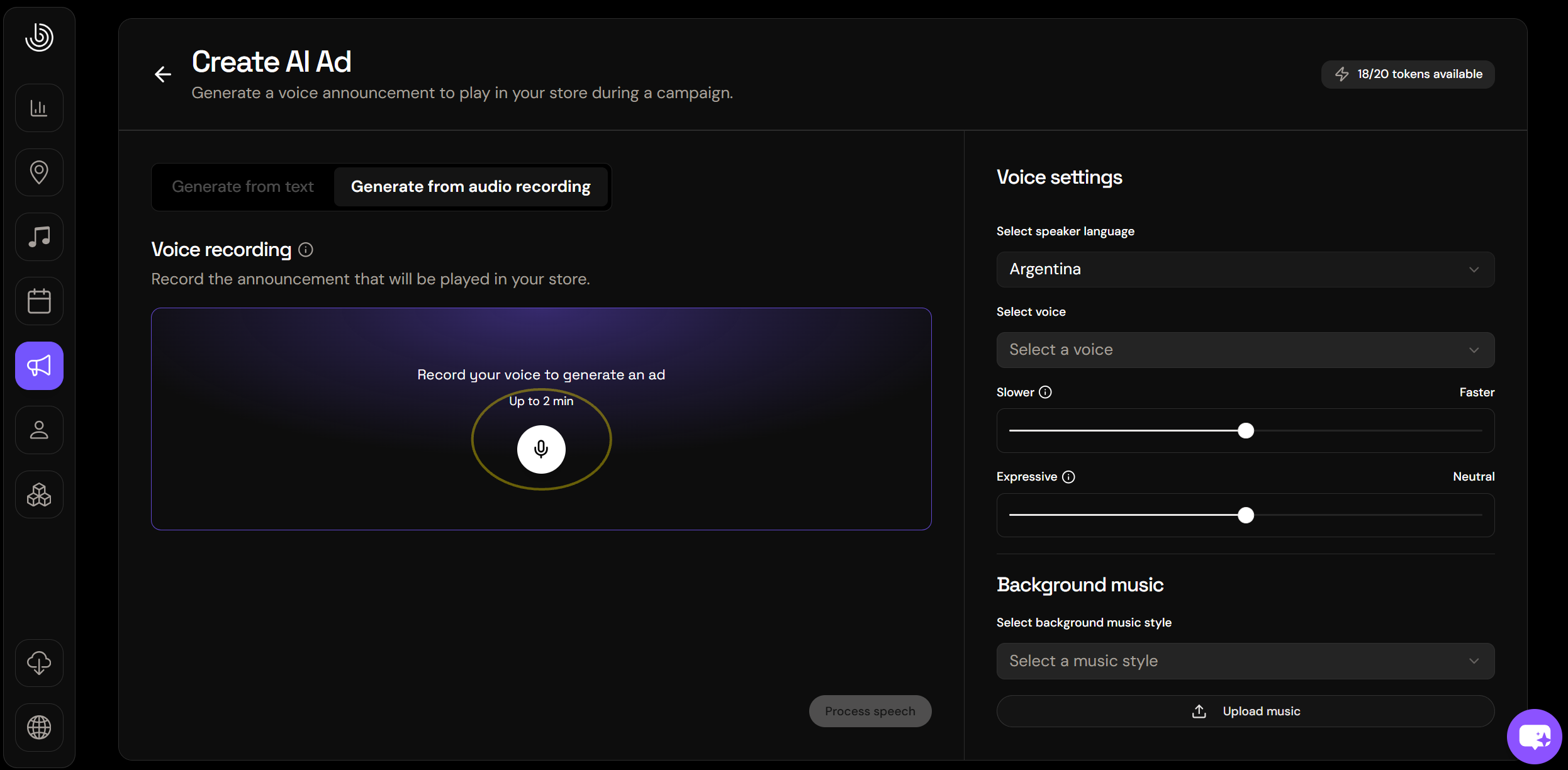Open the calendar schedule sidebar icon

click(x=39, y=301)
